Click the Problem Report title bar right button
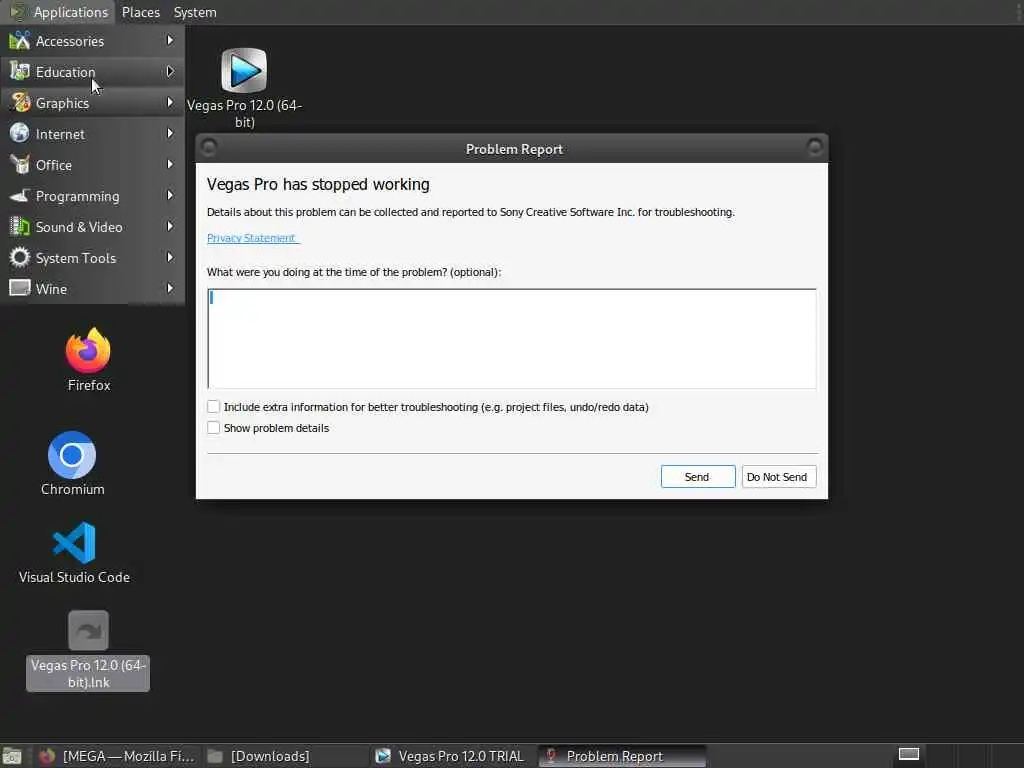This screenshot has height=768, width=1024. 814,148
